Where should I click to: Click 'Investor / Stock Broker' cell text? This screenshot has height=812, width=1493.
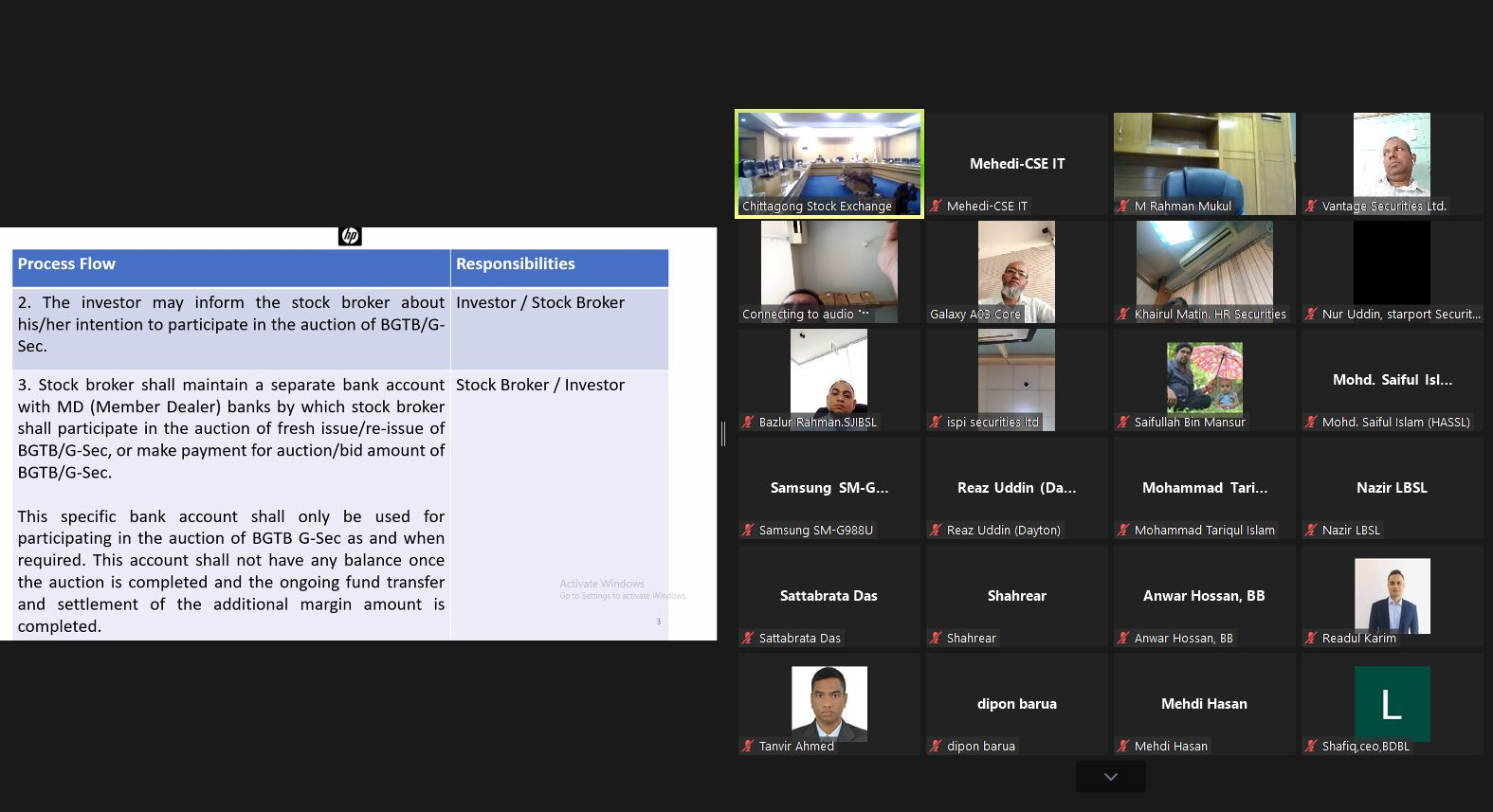pyautogui.click(x=540, y=302)
